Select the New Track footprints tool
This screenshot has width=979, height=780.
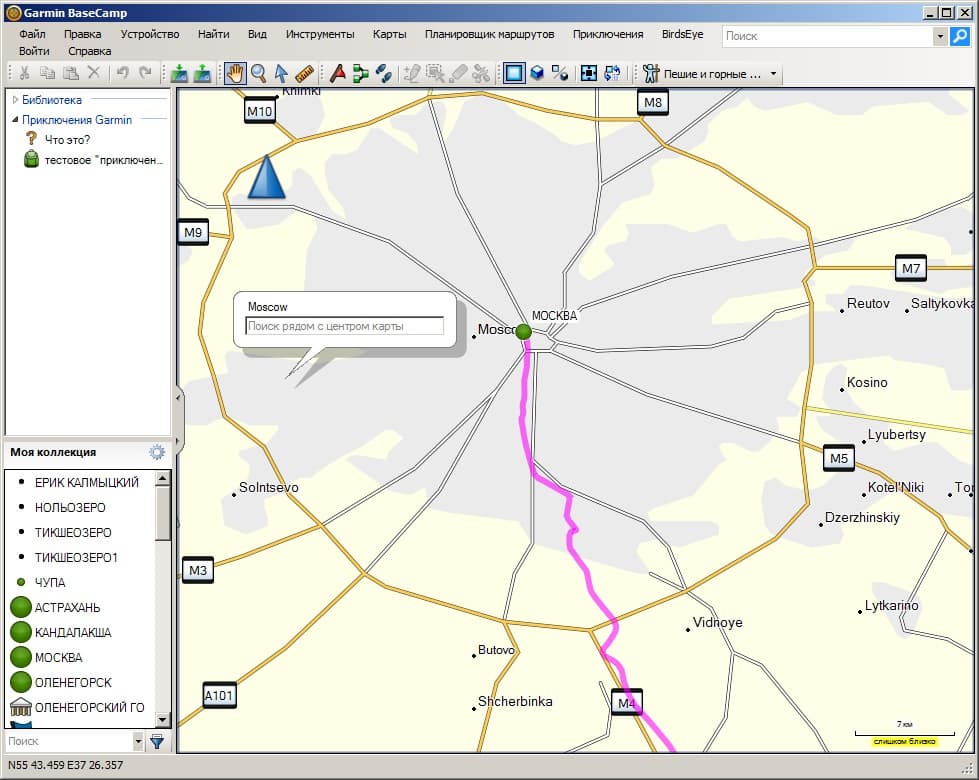(x=383, y=73)
